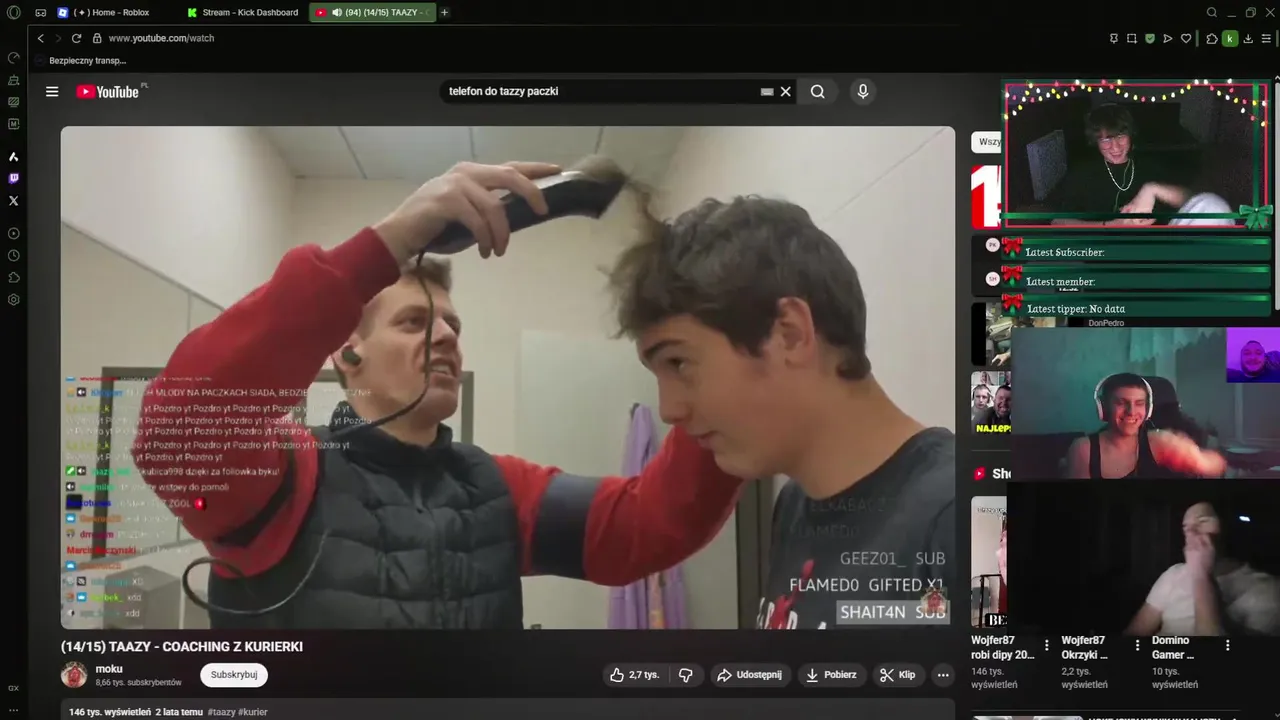Screen dimensions: 1280x720
Task: Open the Opera GX main menu logo
Action: click(13, 12)
